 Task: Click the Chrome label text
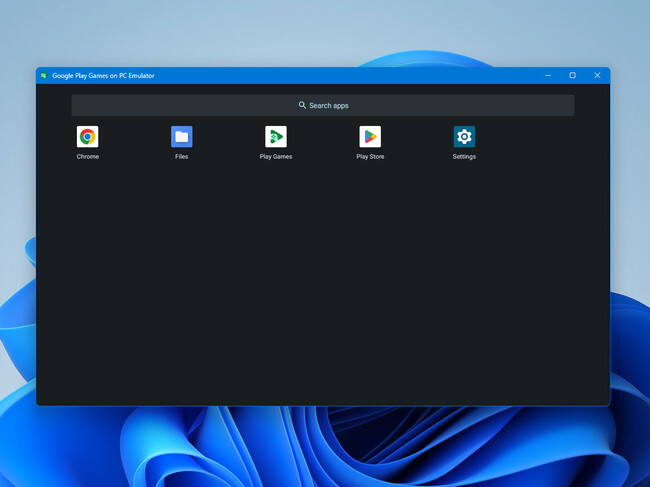[x=87, y=157]
